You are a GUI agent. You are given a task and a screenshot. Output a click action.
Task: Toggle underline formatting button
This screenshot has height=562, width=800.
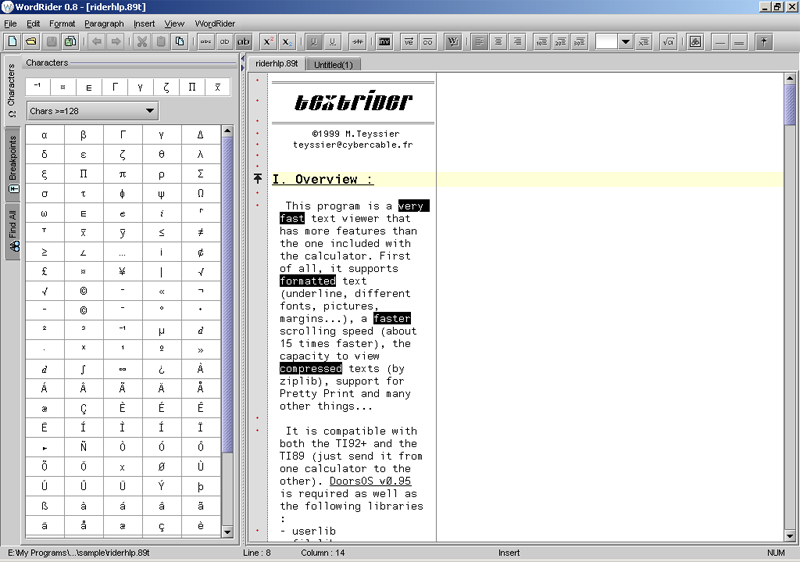314,42
